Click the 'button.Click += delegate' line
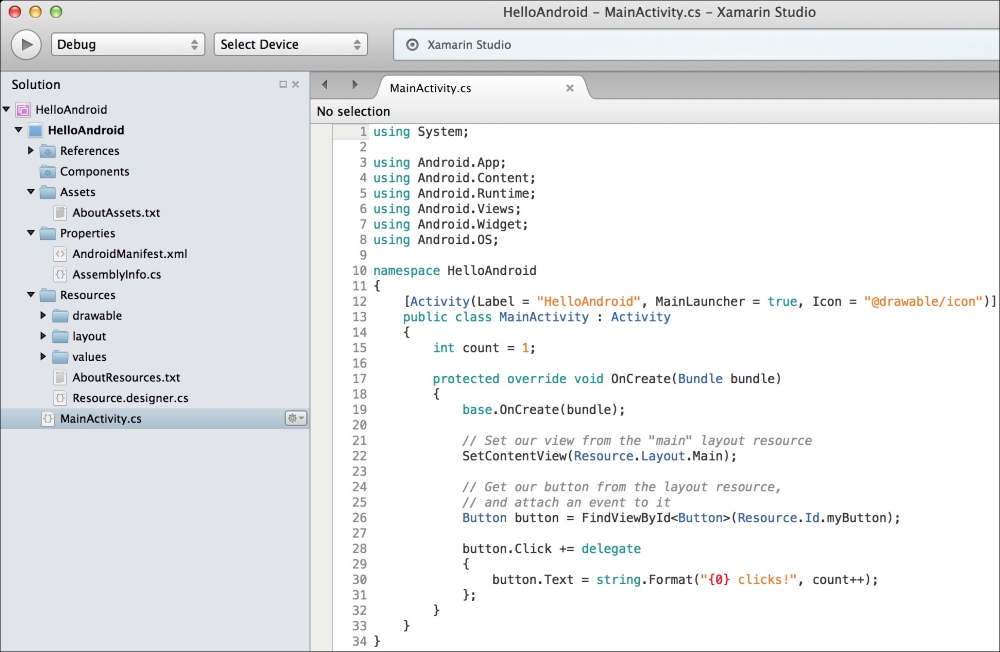 coord(552,549)
